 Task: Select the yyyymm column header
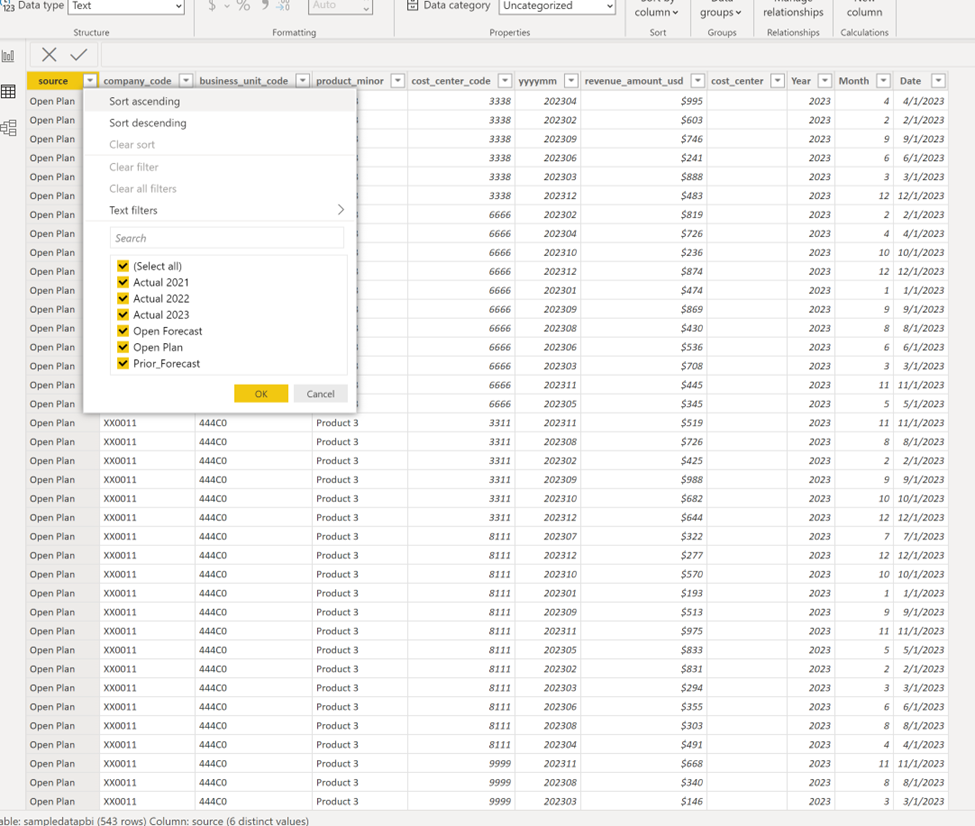(x=538, y=81)
